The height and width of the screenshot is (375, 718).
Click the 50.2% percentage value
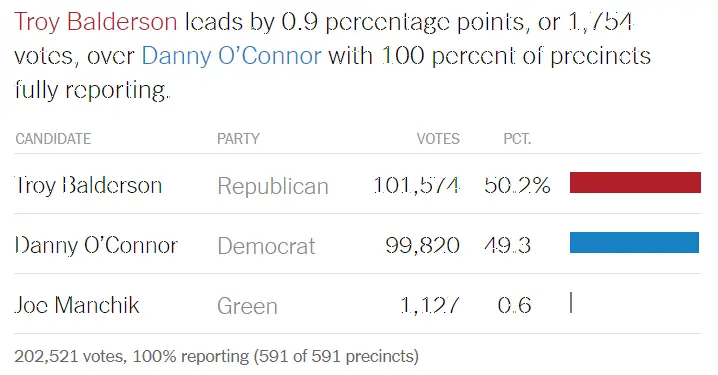point(517,185)
